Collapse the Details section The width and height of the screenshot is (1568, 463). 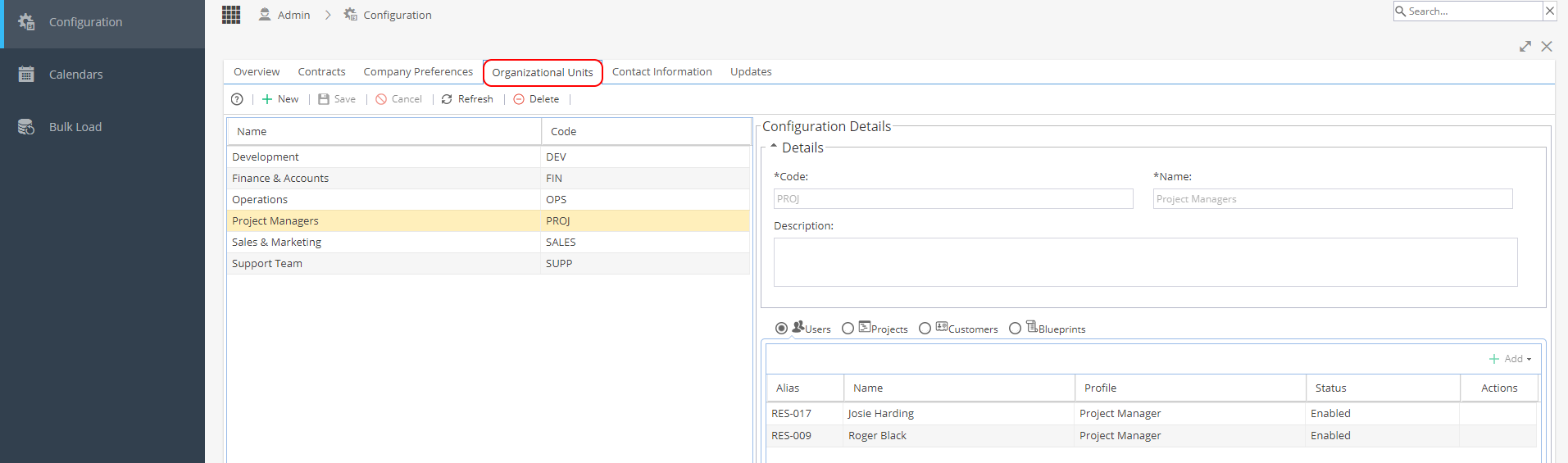[773, 147]
